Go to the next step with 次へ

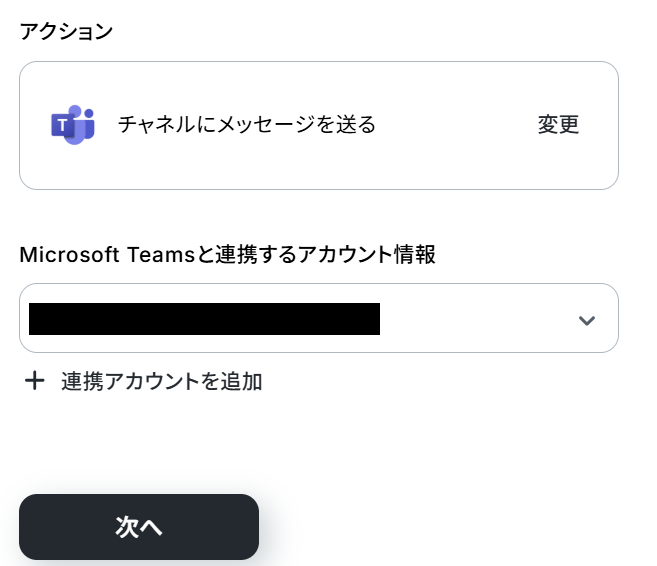139,527
